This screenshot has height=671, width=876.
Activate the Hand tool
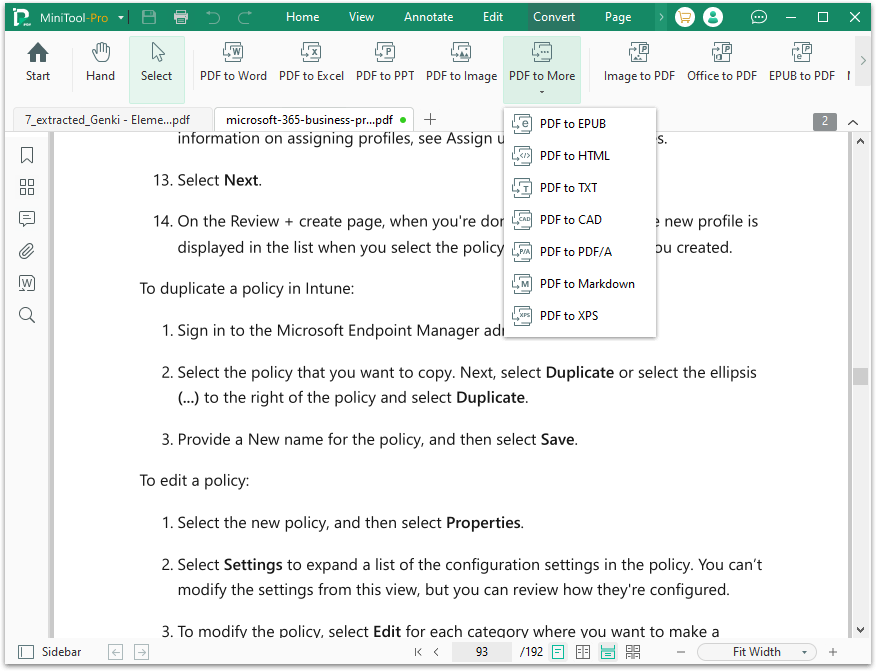[101, 62]
